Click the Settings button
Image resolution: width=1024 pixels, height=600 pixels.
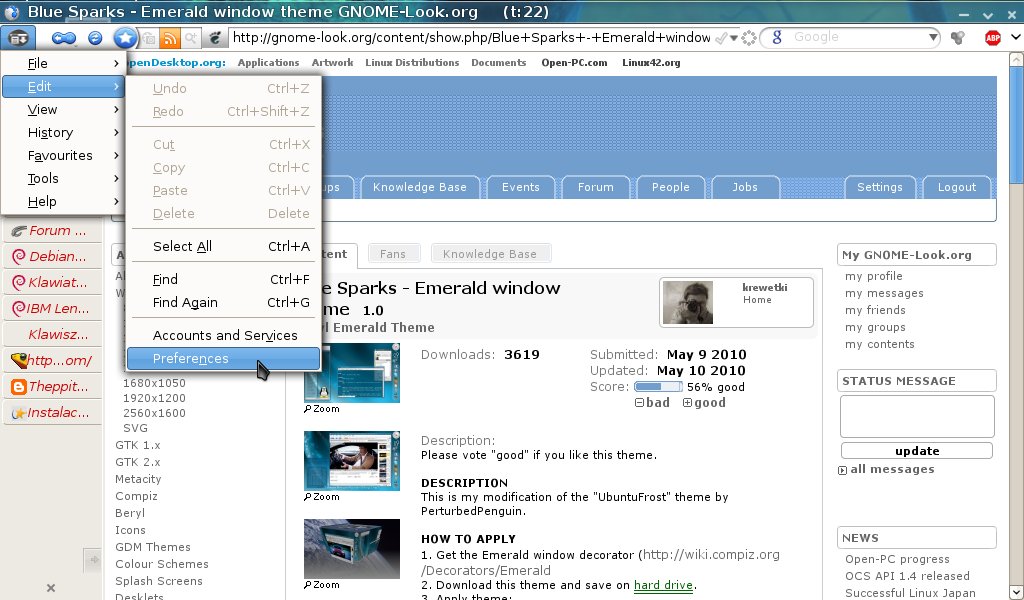pyautogui.click(x=880, y=187)
